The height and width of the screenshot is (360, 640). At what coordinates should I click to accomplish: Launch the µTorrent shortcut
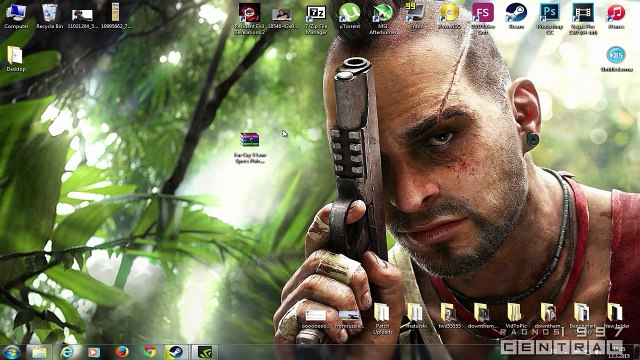tap(349, 16)
